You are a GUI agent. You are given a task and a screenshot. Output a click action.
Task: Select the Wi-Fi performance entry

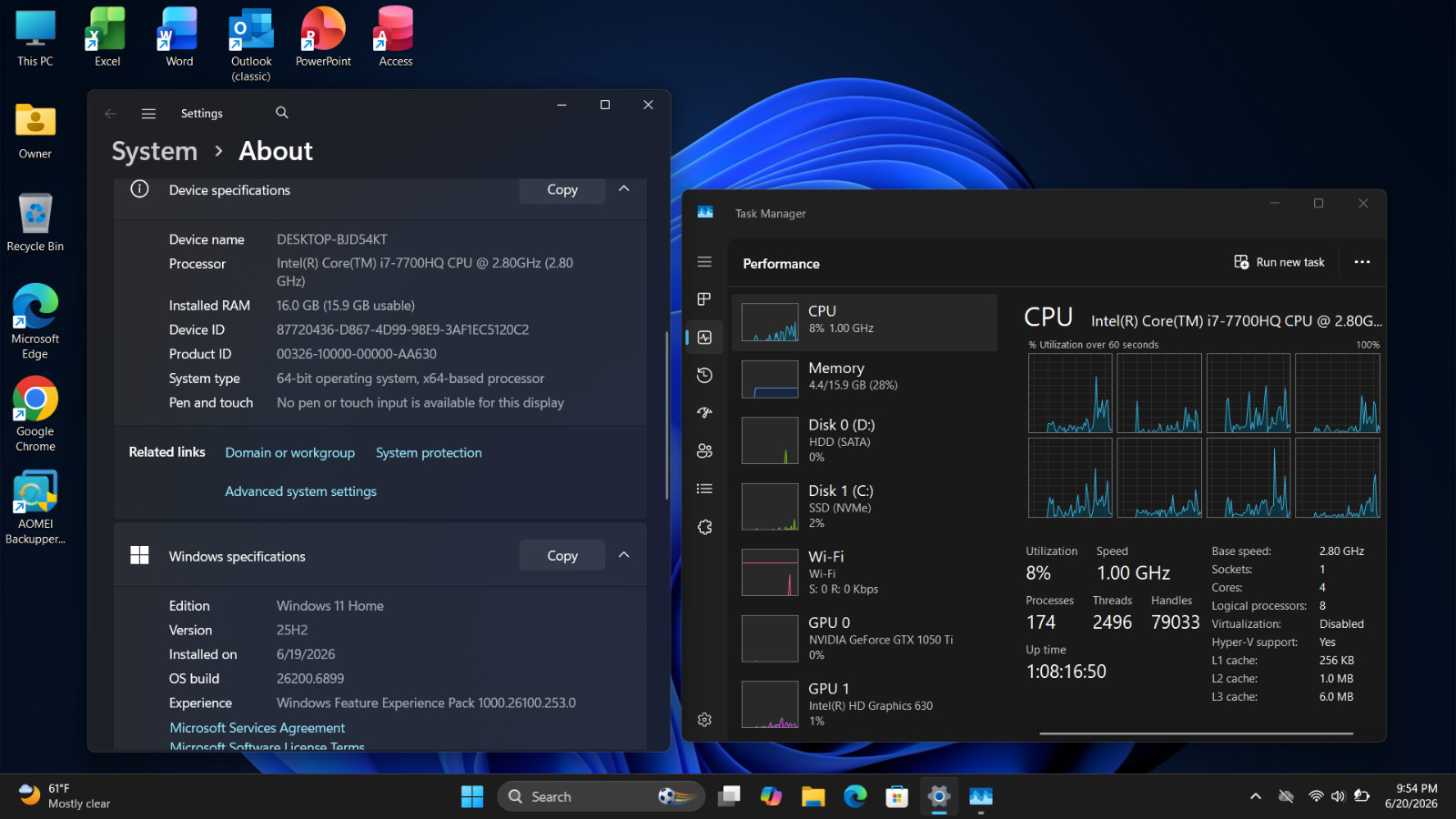(864, 572)
